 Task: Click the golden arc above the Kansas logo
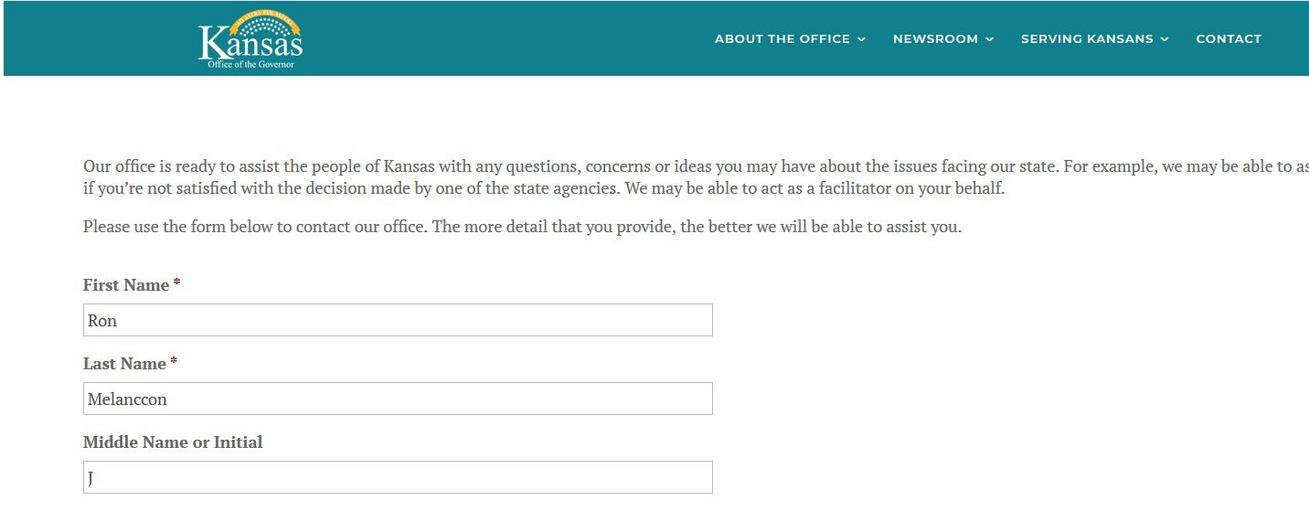(x=265, y=18)
